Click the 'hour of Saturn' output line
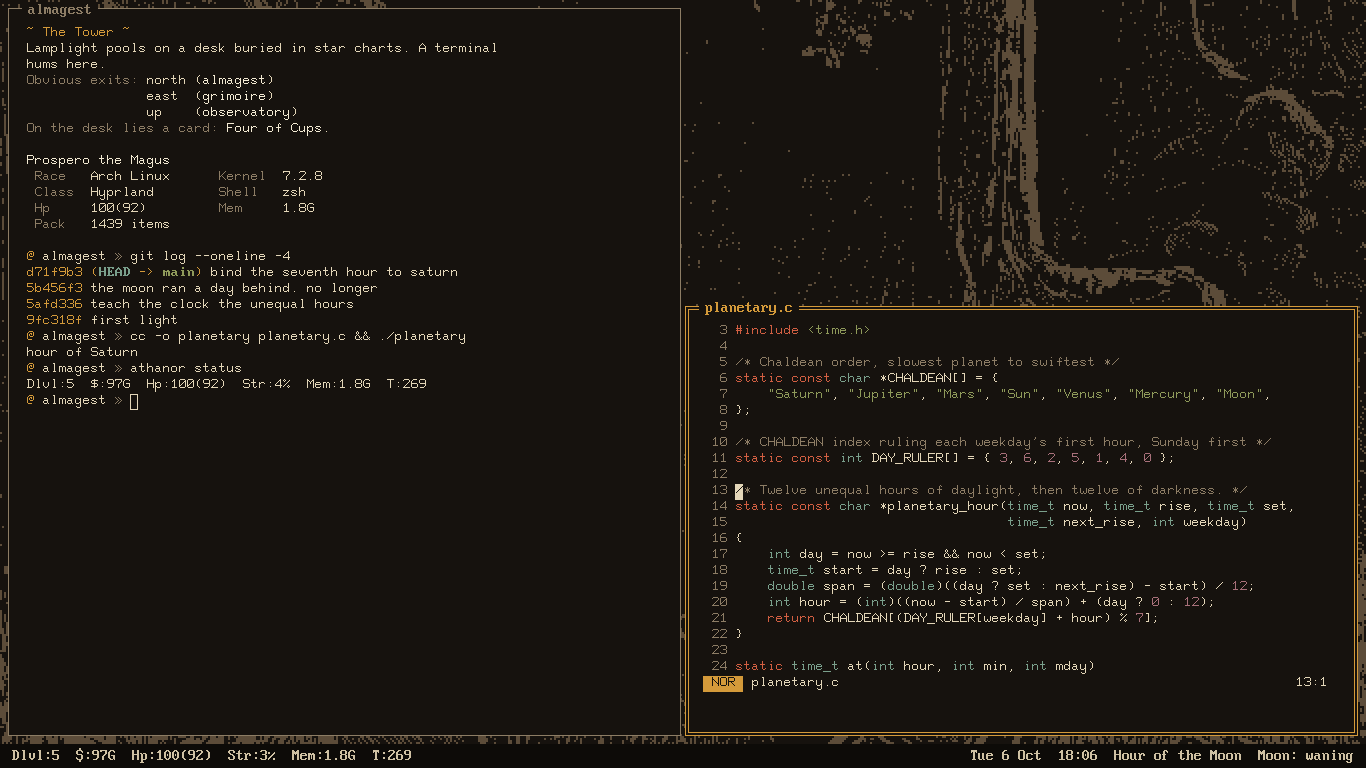Viewport: 1366px width, 768px height. pyautogui.click(x=82, y=352)
